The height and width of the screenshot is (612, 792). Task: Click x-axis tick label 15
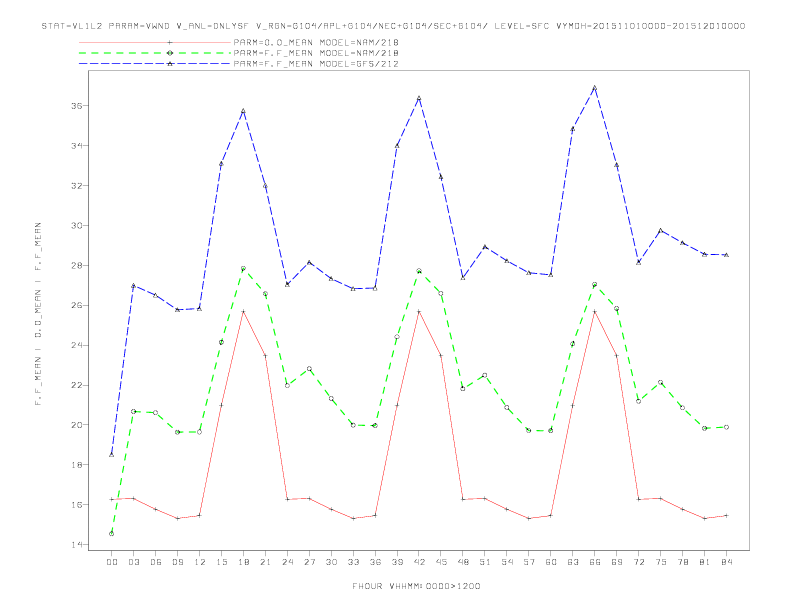pos(221,562)
